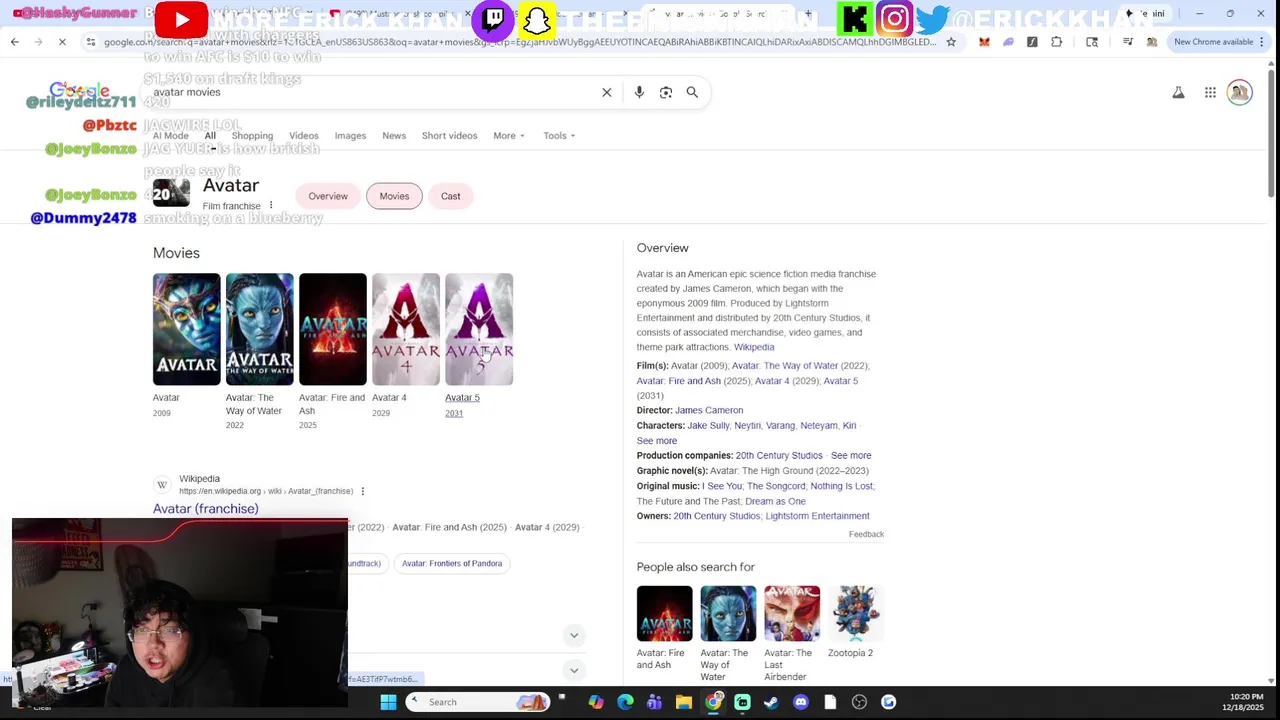Click the Feedback link under the overview
The height and width of the screenshot is (720, 1280).
coord(866,534)
